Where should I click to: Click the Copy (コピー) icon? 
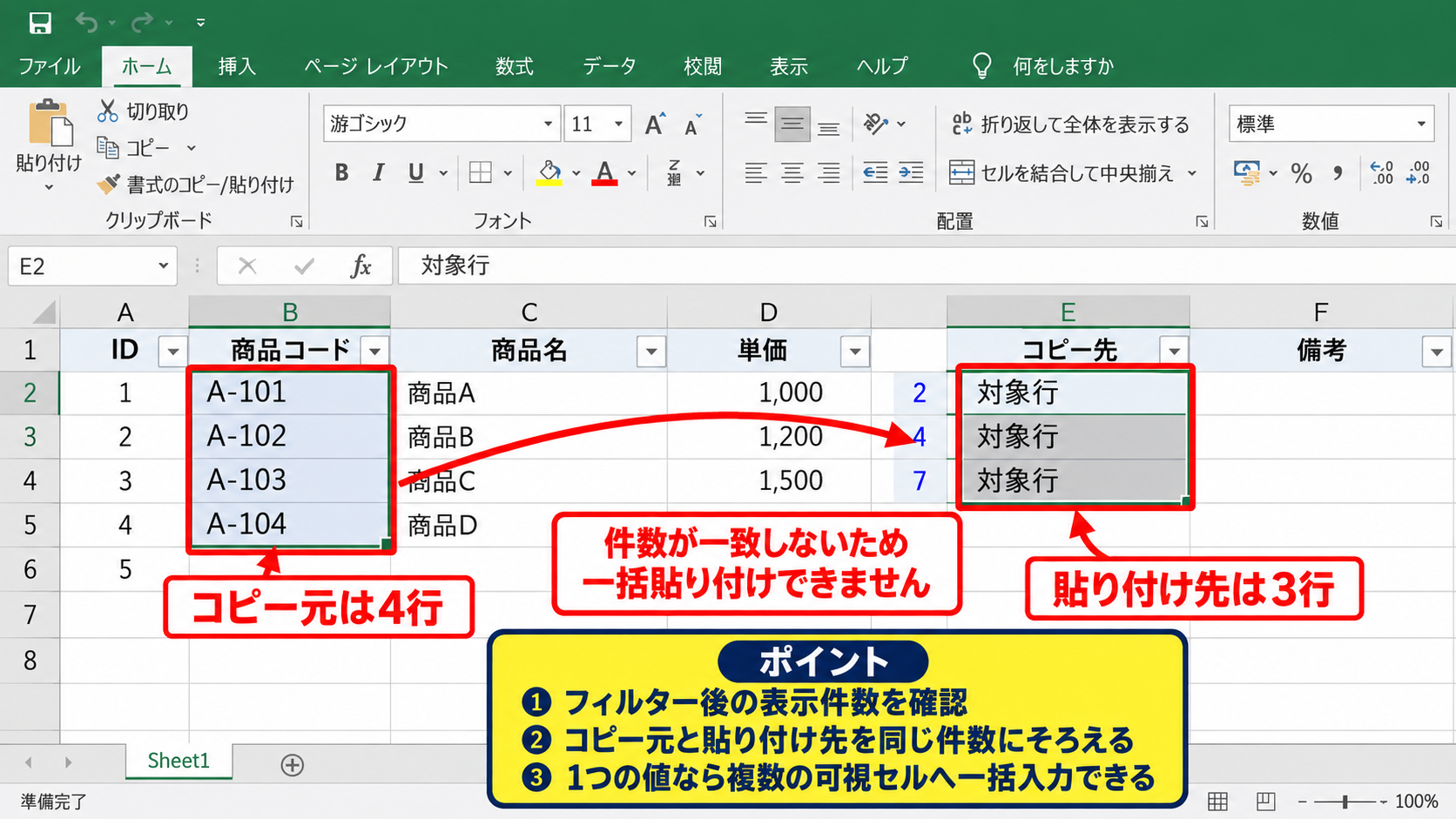[107, 147]
